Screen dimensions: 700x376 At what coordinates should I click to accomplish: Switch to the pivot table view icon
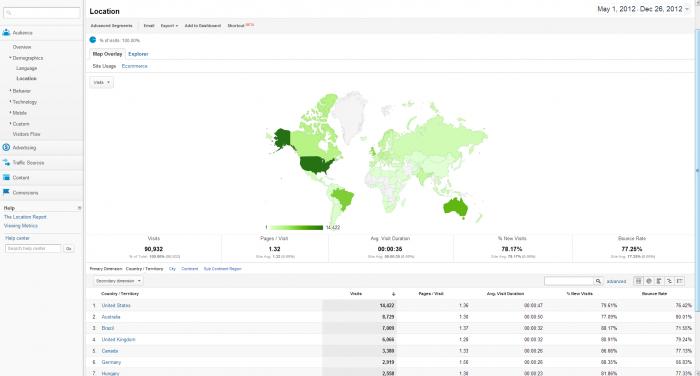679,281
